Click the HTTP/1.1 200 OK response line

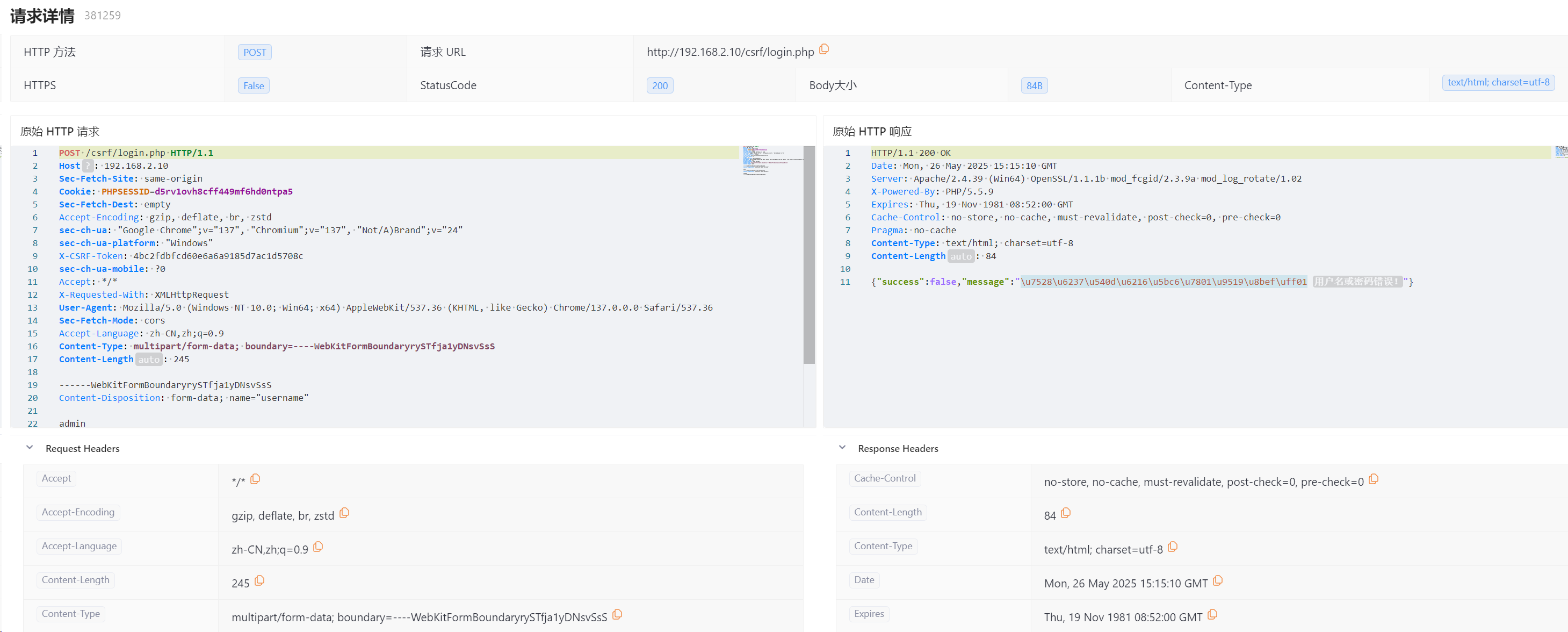click(911, 153)
